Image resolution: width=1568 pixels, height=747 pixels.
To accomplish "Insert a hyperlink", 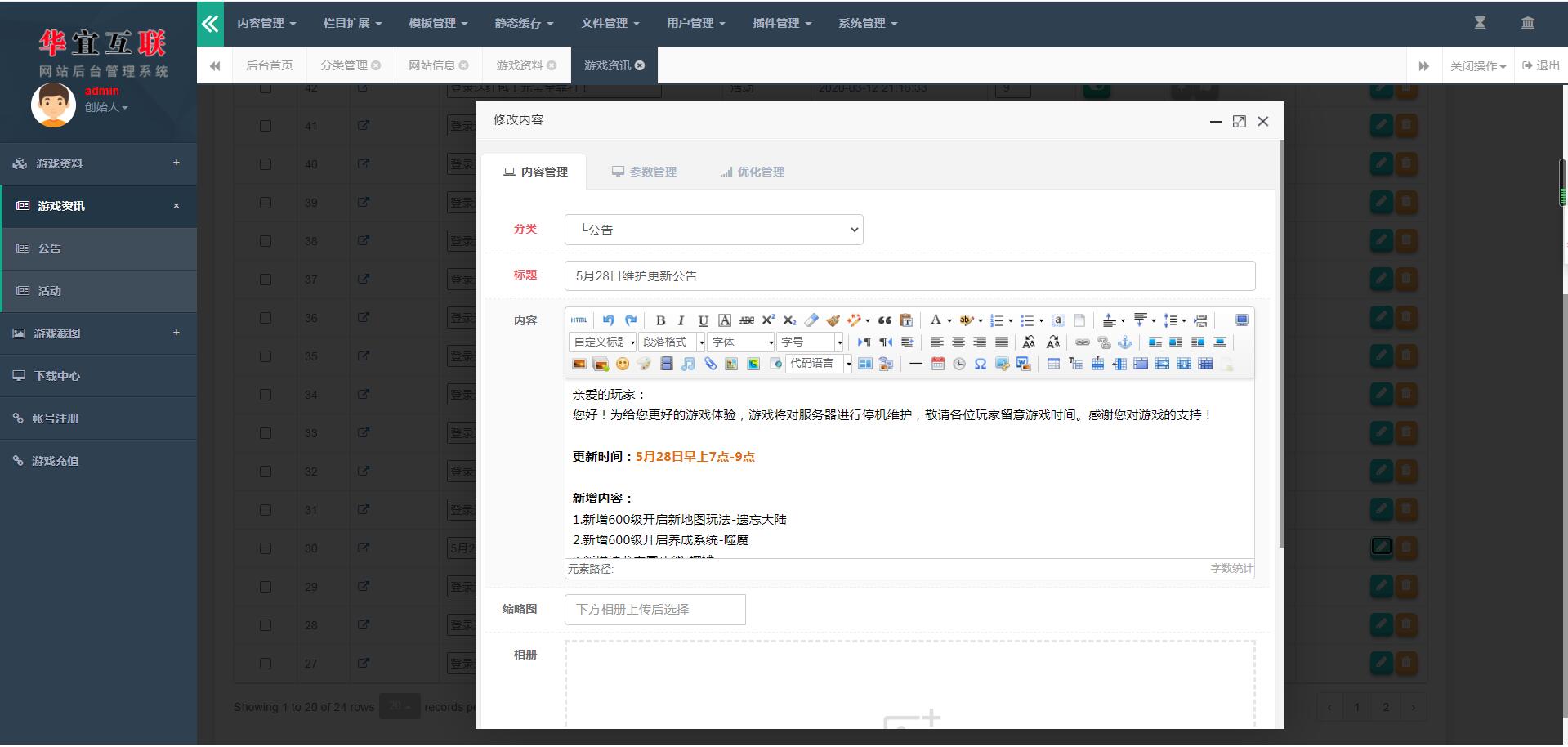I will point(1082,342).
